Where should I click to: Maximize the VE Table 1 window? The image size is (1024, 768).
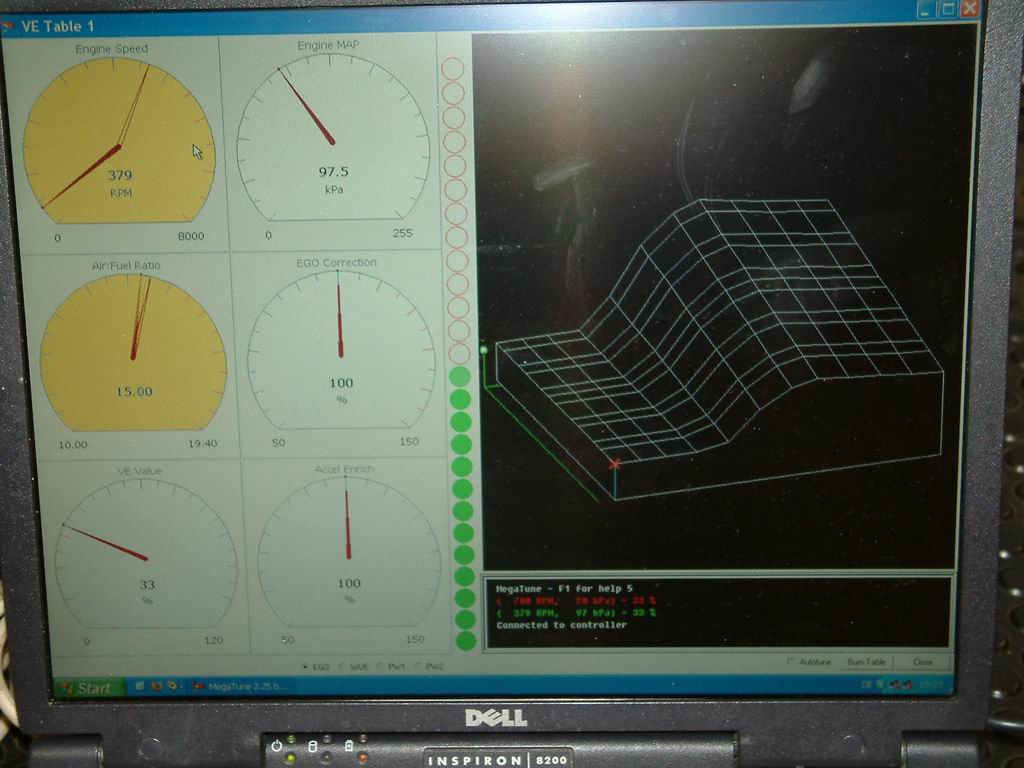pos(947,9)
